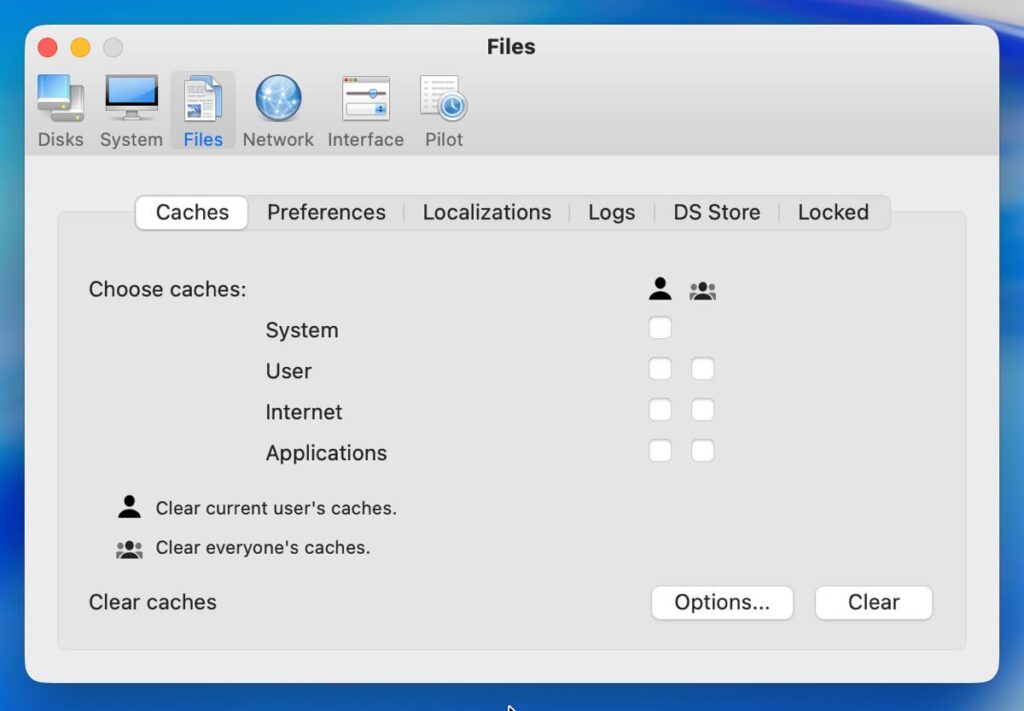The height and width of the screenshot is (711, 1024).
Task: Open the Disks toolbar pane
Action: (x=61, y=110)
